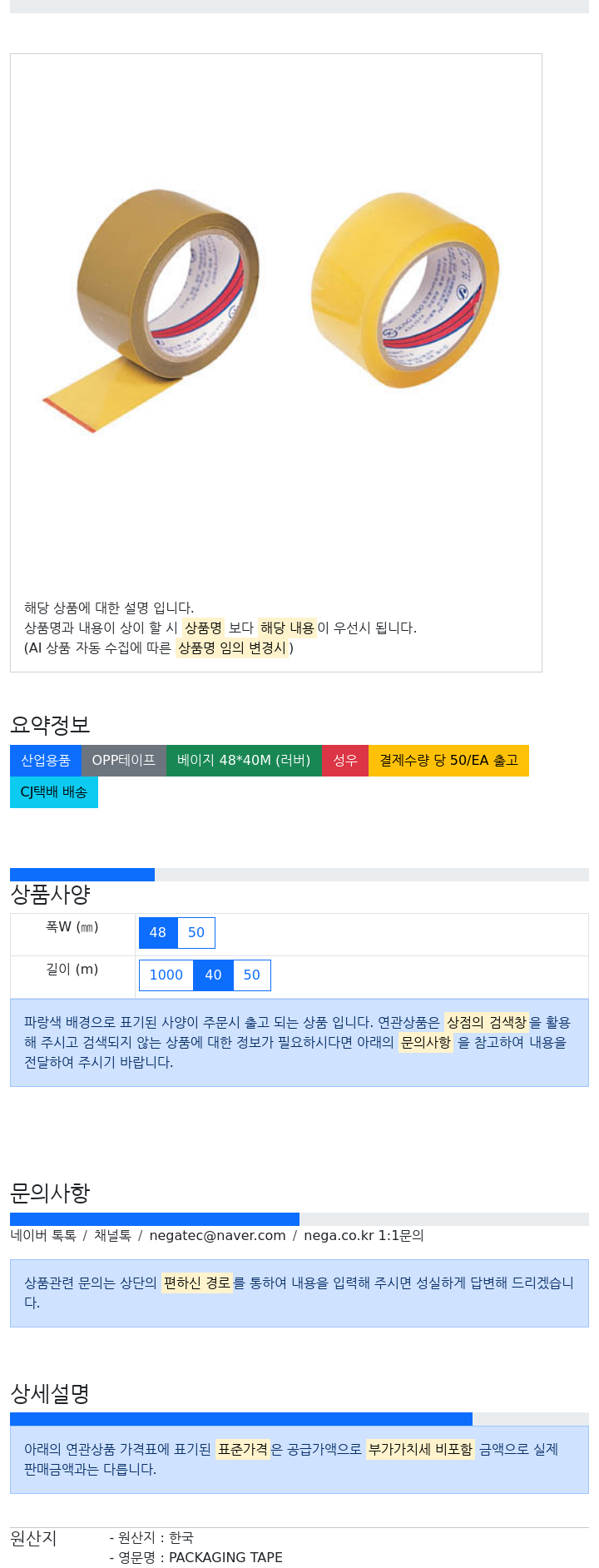Open the 채널톡 inquiry link
The width and height of the screenshot is (599, 1568).
112,1236
